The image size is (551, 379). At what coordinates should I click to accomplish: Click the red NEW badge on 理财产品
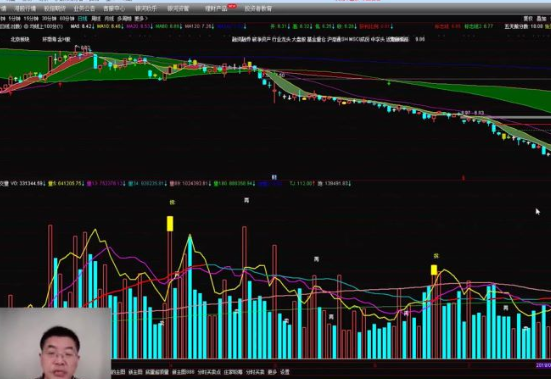click(x=232, y=6)
